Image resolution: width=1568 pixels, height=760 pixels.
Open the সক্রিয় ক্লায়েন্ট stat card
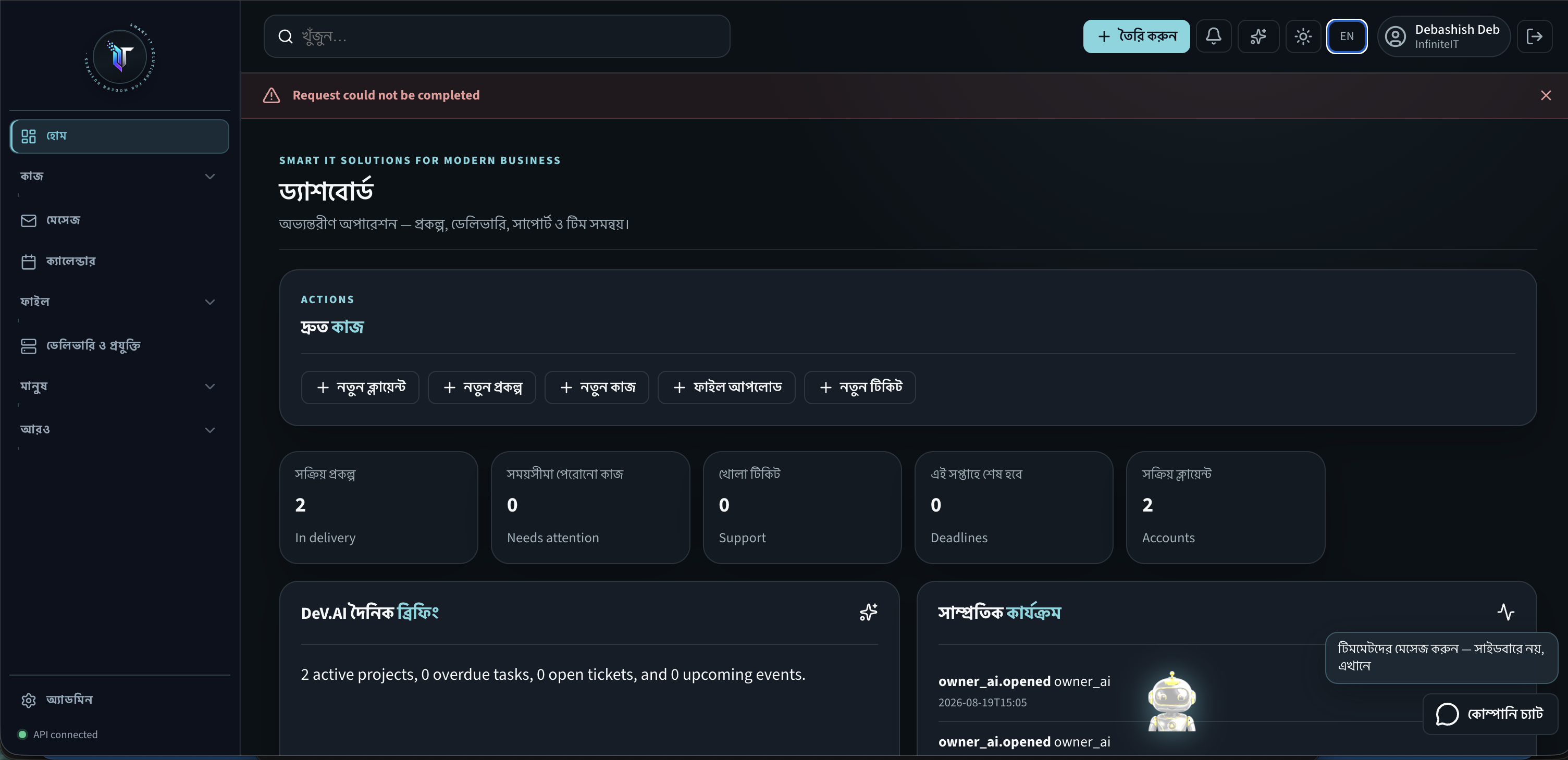point(1225,507)
